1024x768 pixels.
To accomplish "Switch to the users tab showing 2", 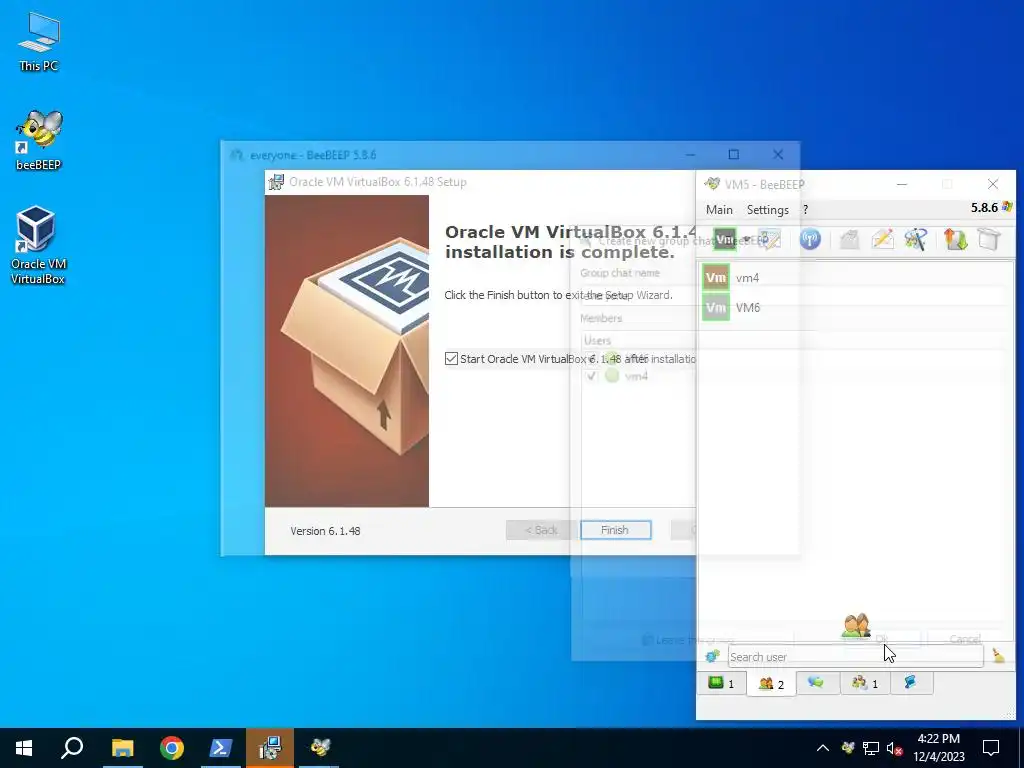I will [771, 684].
